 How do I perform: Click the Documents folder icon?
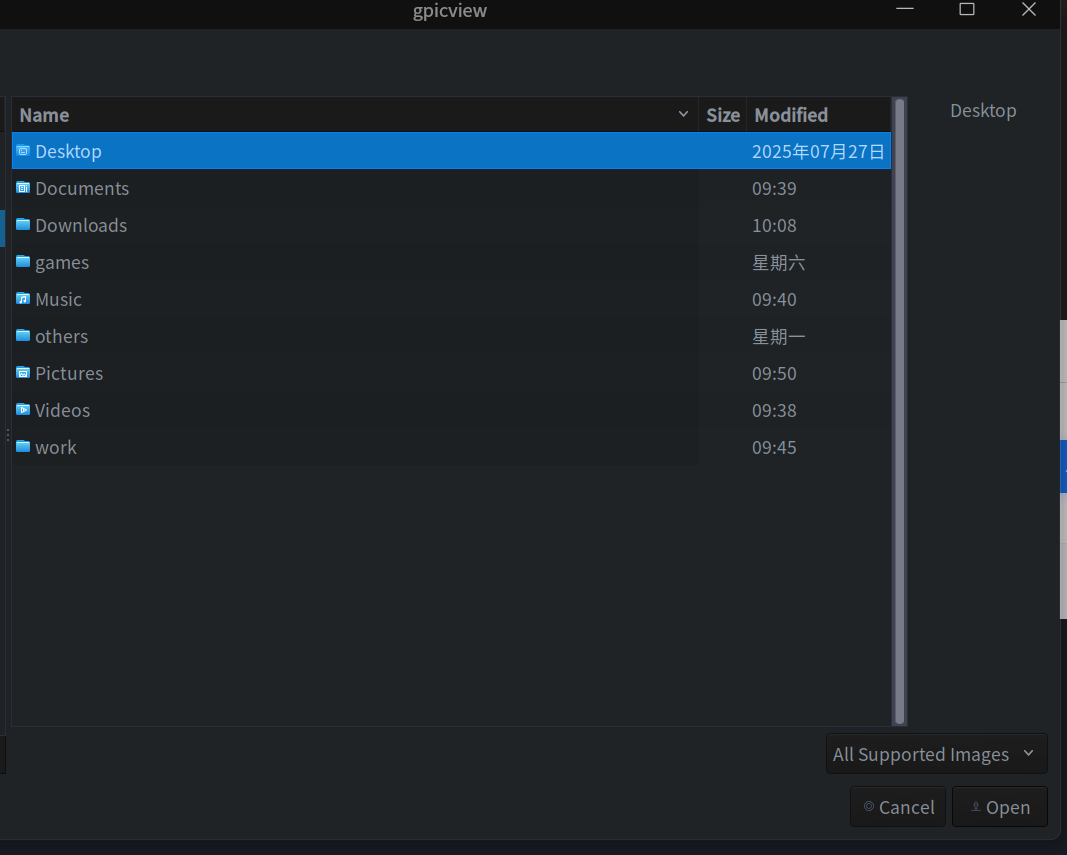[23, 187]
